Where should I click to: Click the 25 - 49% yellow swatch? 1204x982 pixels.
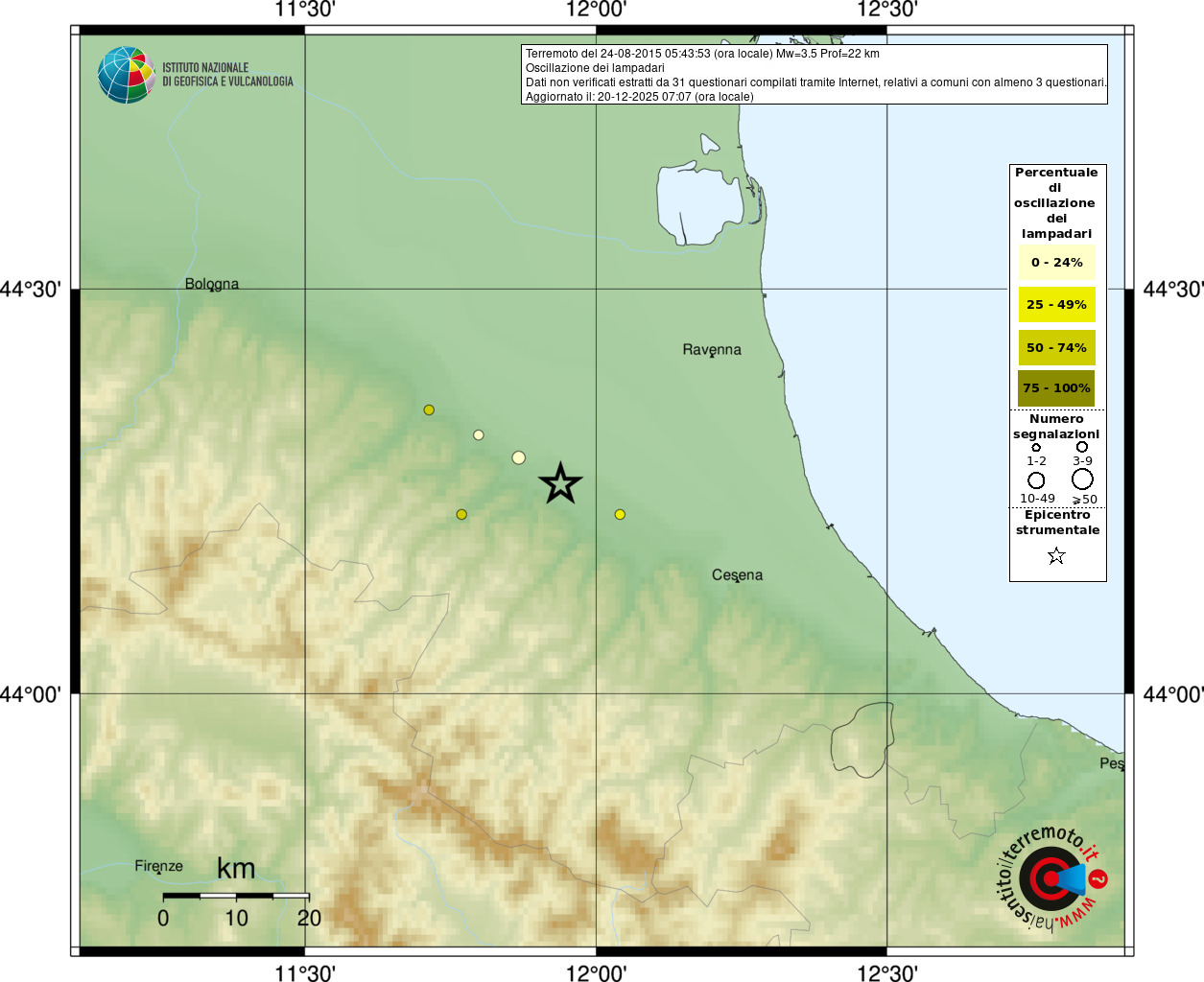pos(1056,304)
